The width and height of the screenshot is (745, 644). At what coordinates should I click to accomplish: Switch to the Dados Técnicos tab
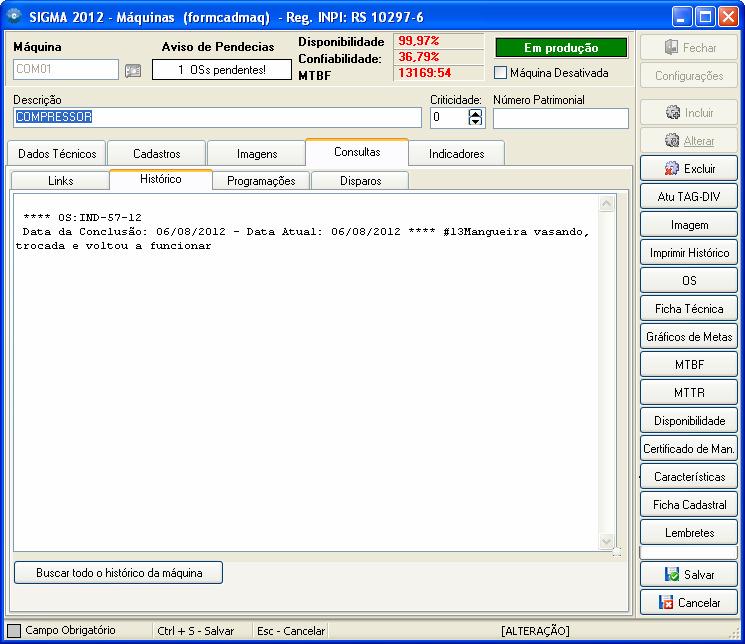(x=57, y=154)
